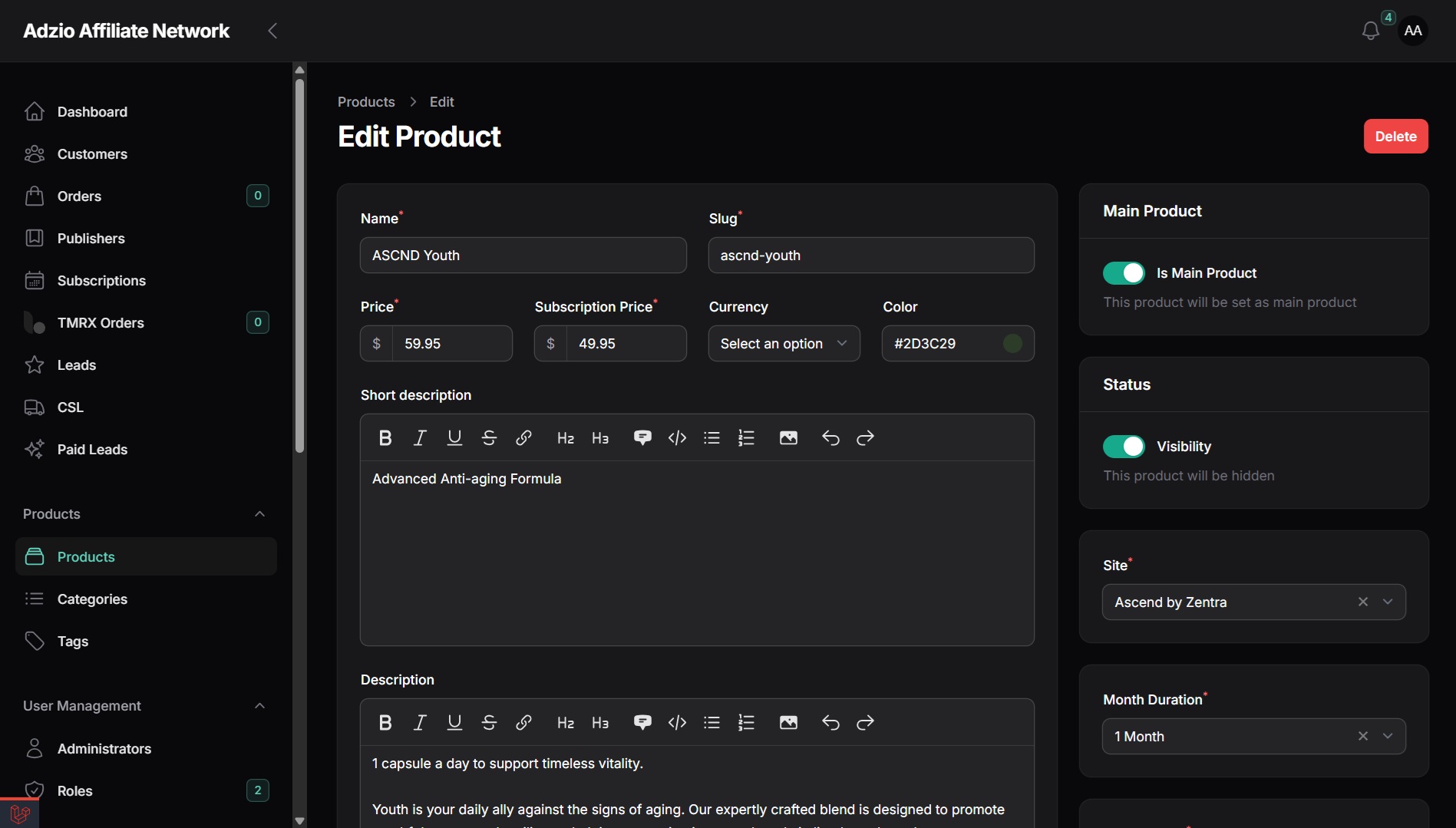
Task: Toggle bullet list in Description toolbar
Action: (x=711, y=723)
